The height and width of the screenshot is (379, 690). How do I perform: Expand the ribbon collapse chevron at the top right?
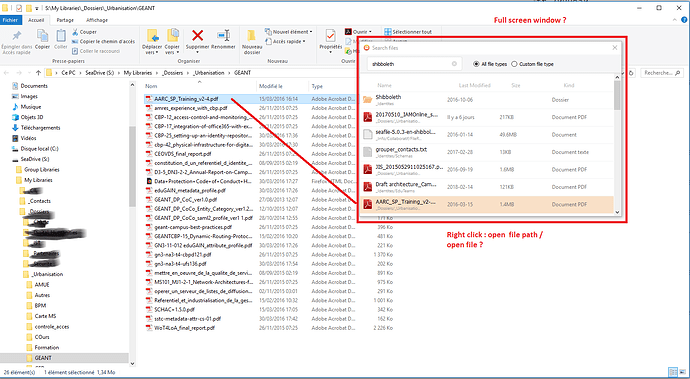[x=675, y=20]
